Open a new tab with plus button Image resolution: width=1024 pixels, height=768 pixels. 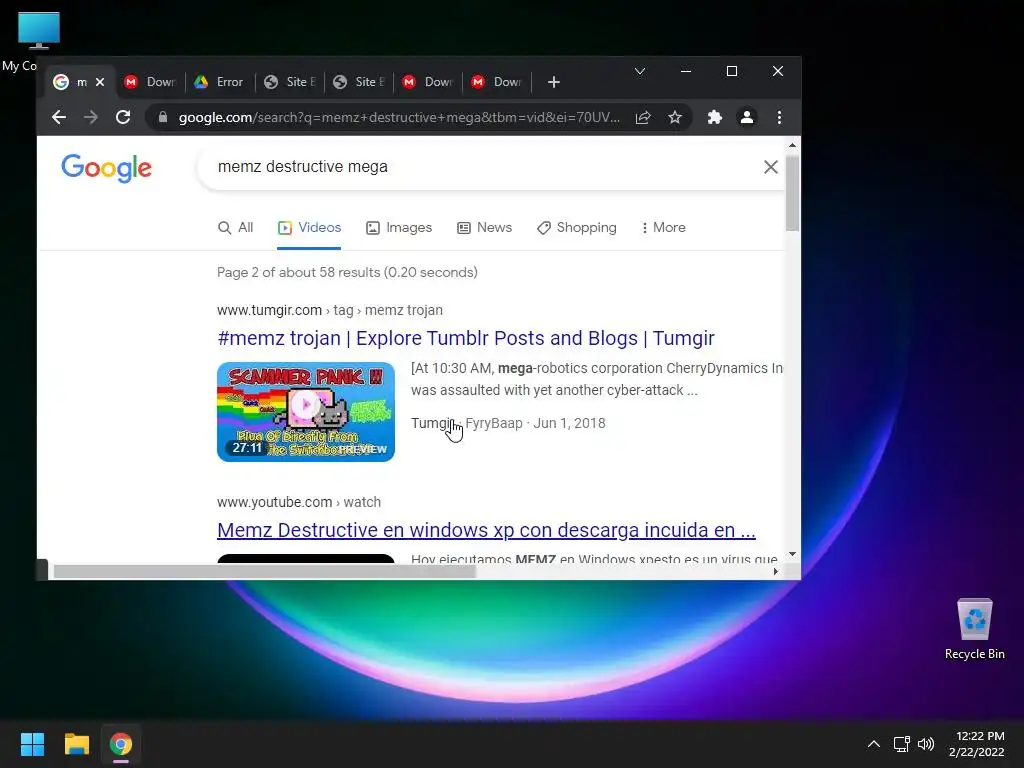point(554,82)
